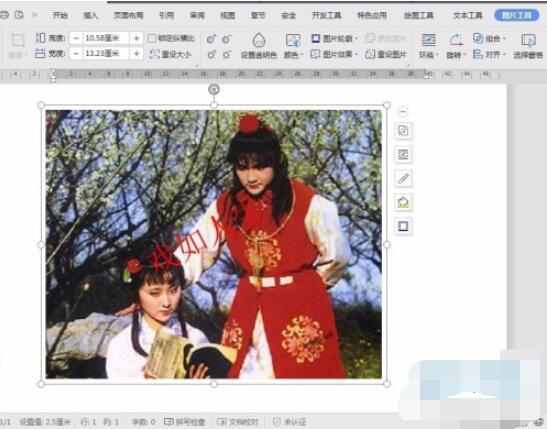547x429 pixels.
Task: Click the word count 字数: 0
Action: pos(143,422)
